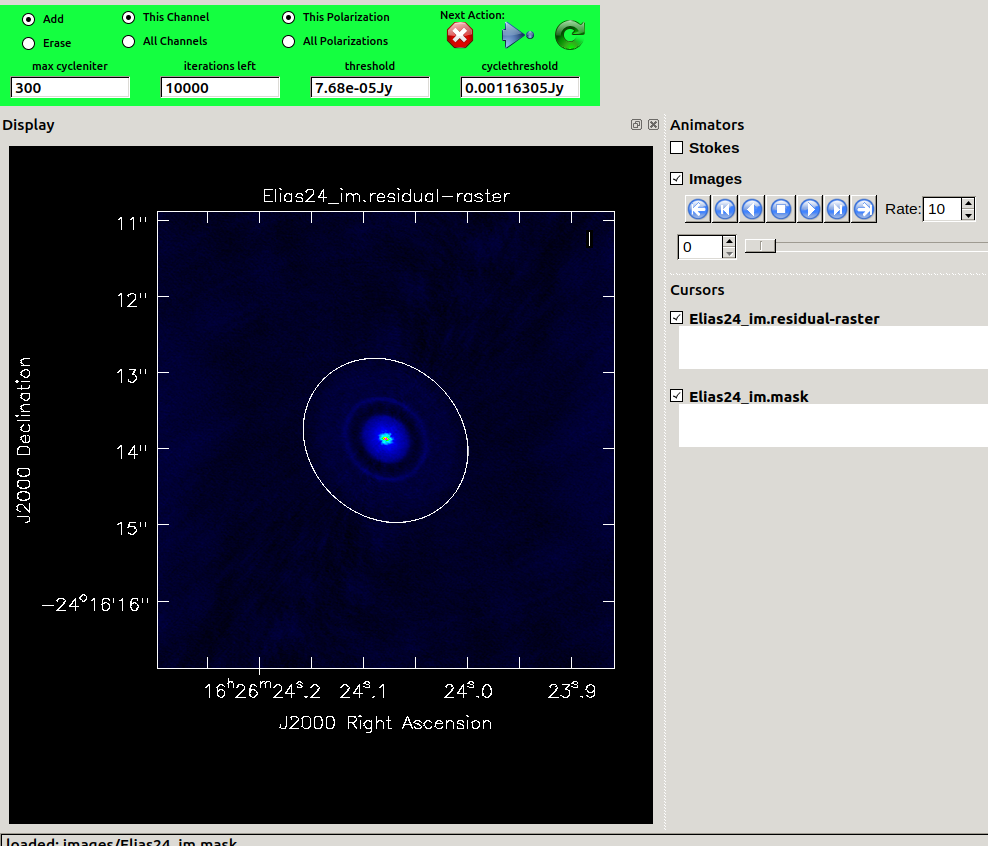Viewport: 988px width, 846px height.
Task: Edit the threshold field
Action: click(370, 88)
